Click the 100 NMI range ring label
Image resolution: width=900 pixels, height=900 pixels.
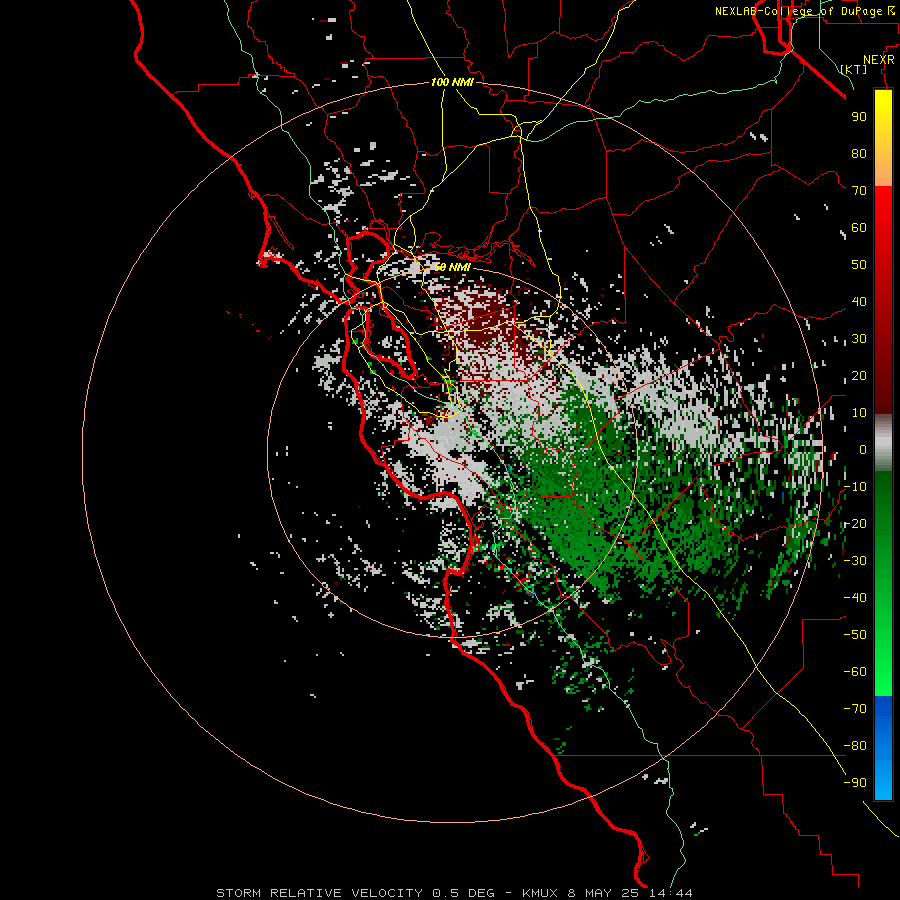click(x=452, y=82)
